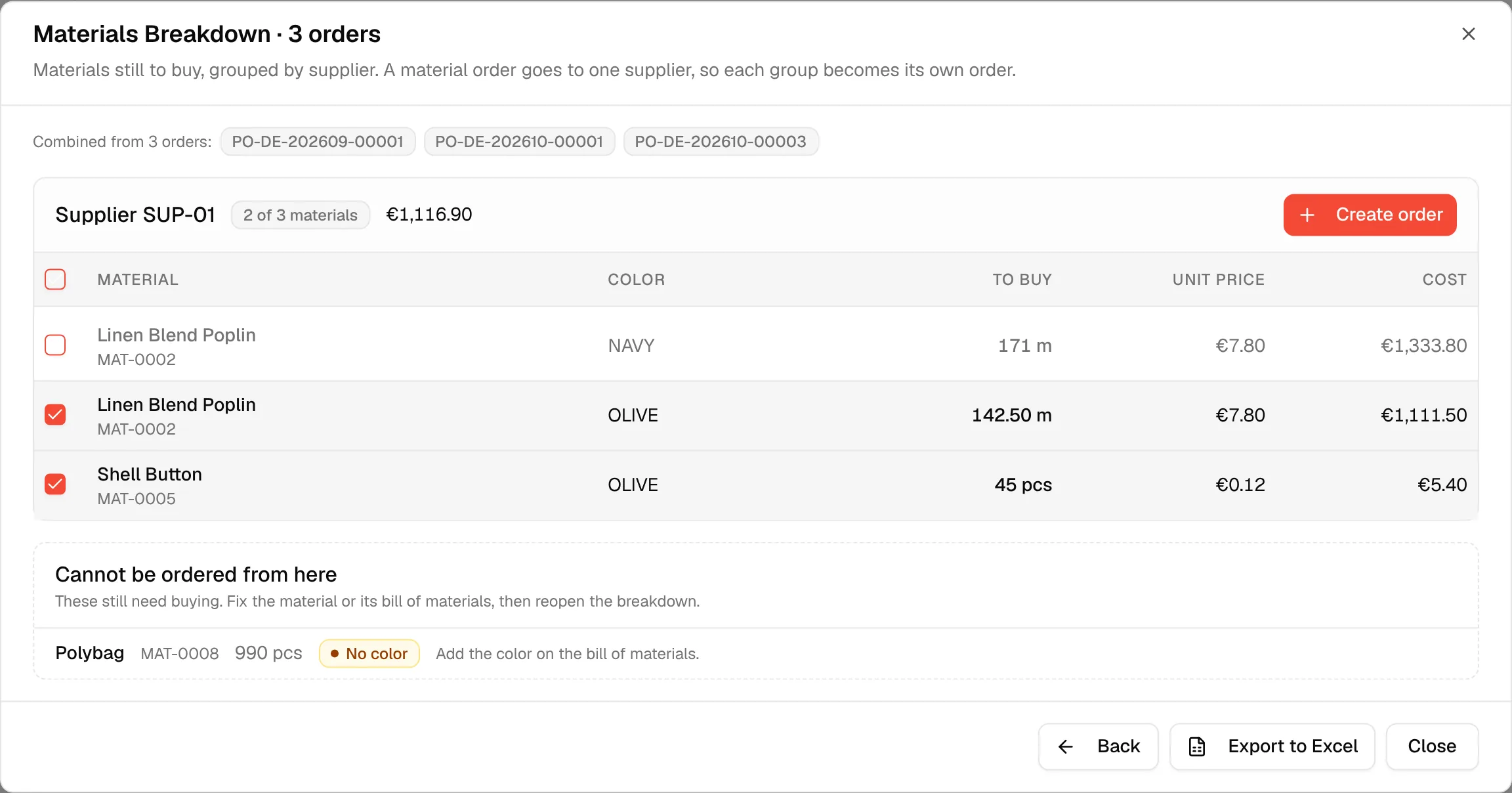Click 'Add the color on the bill of materials.'
The image size is (1512, 793).
coord(568,654)
